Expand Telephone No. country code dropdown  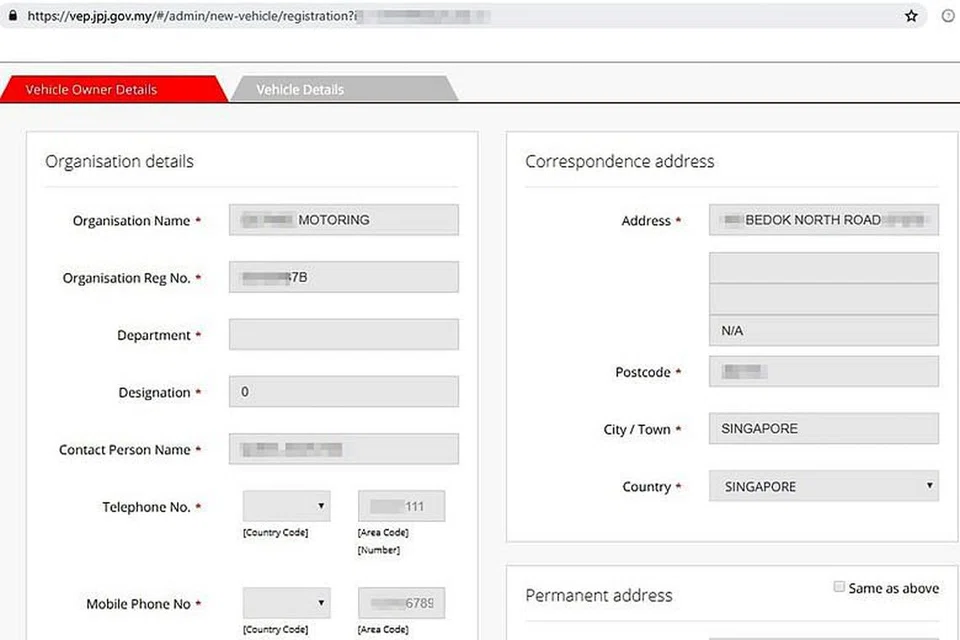click(286, 506)
